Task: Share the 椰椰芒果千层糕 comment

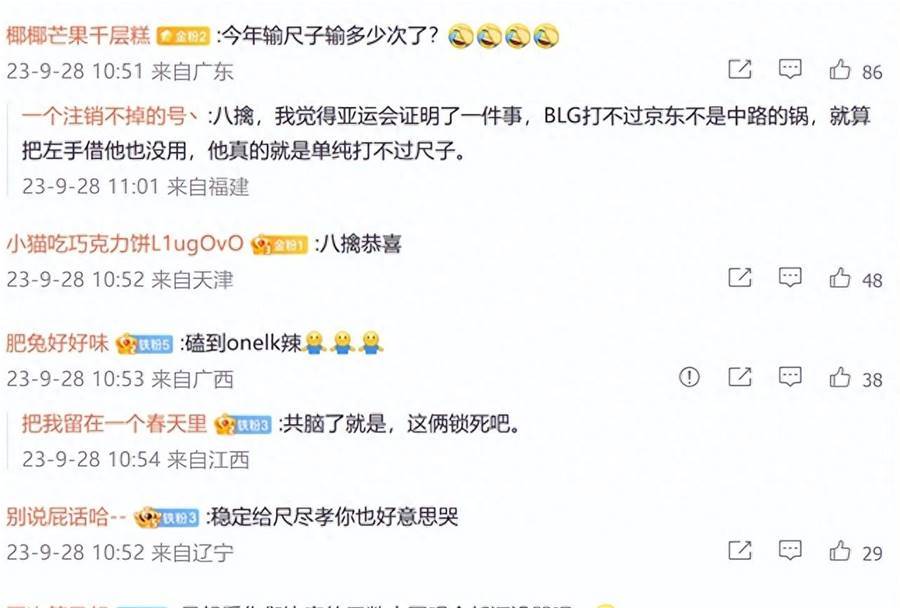Action: pyautogui.click(x=740, y=69)
